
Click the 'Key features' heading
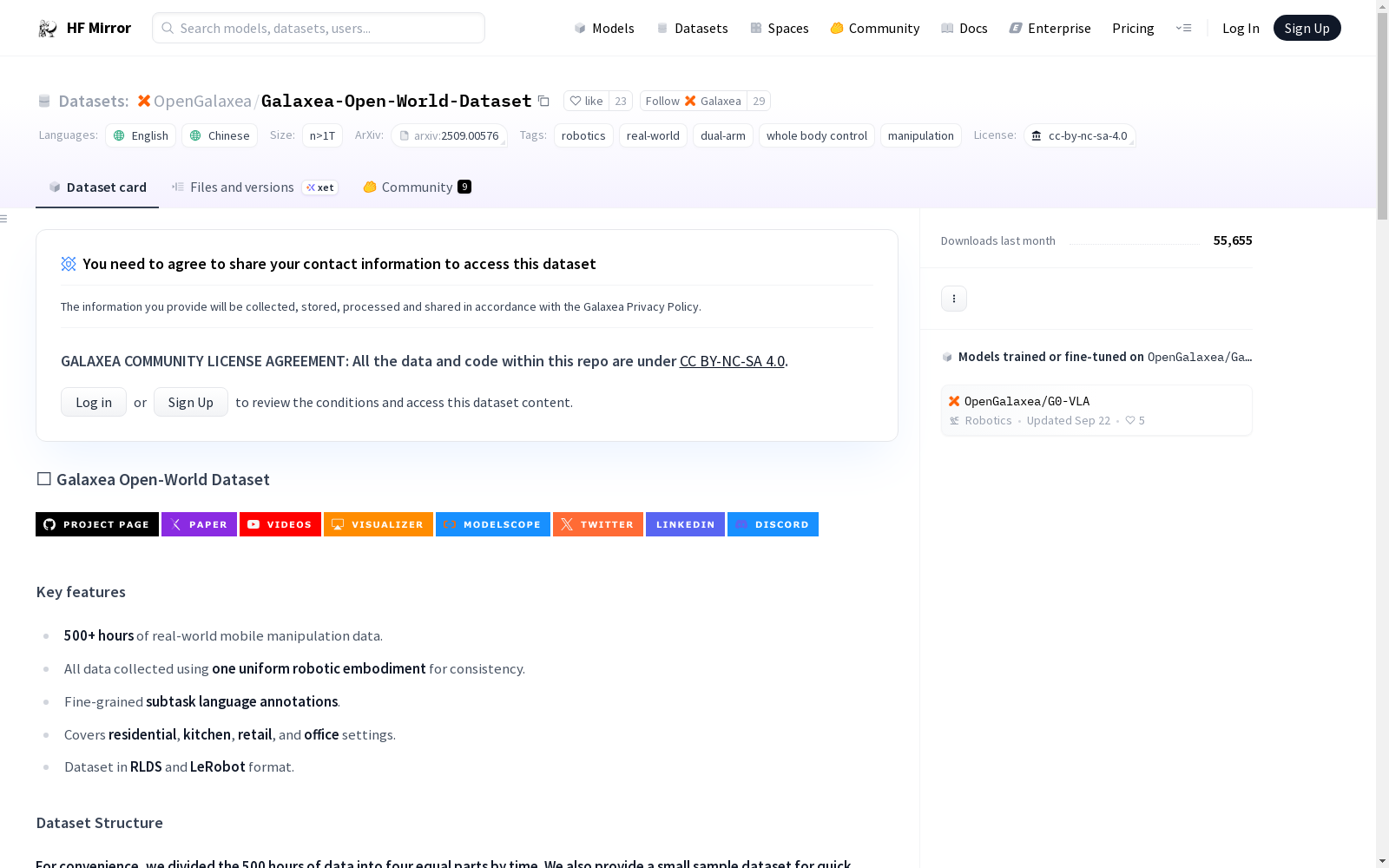(81, 592)
